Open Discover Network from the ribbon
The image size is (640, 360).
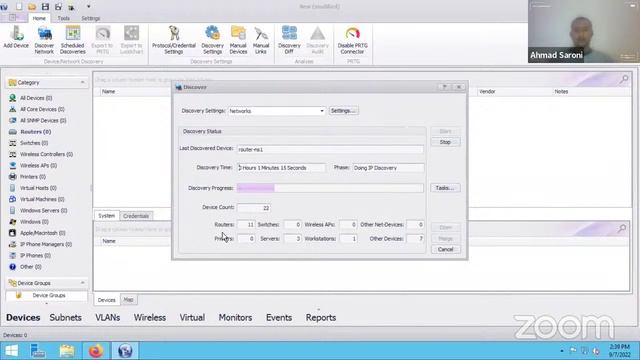tap(44, 40)
